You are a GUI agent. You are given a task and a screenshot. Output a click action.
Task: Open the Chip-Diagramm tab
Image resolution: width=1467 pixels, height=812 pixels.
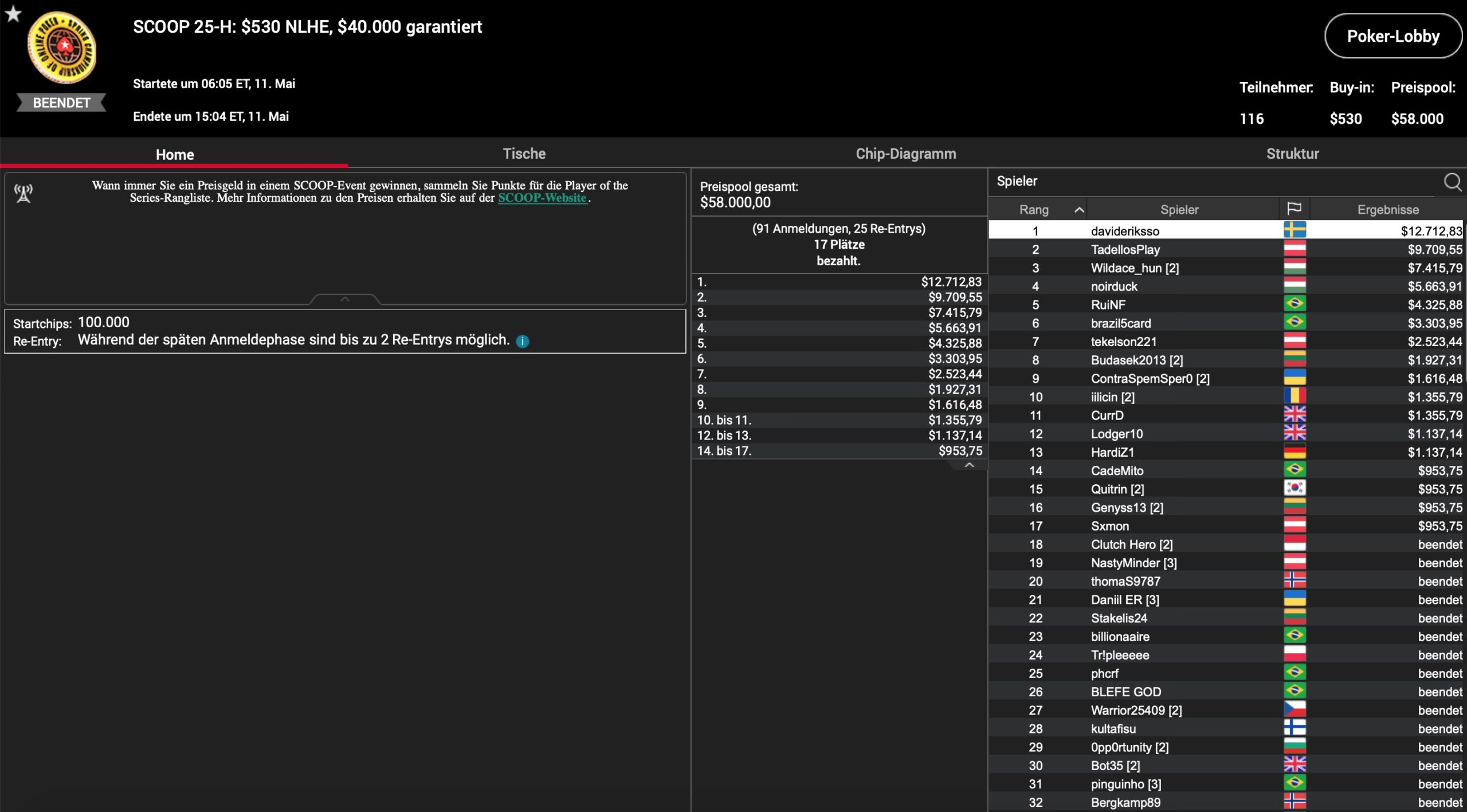pyautogui.click(x=905, y=154)
